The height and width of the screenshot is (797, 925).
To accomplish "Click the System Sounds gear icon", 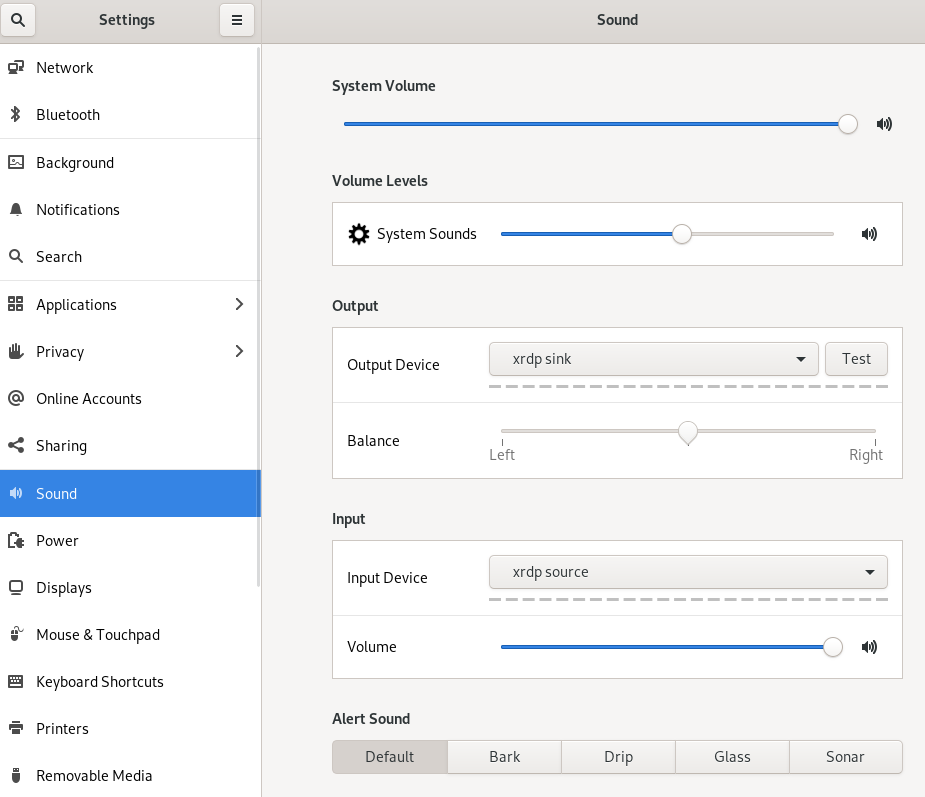I will click(x=359, y=233).
